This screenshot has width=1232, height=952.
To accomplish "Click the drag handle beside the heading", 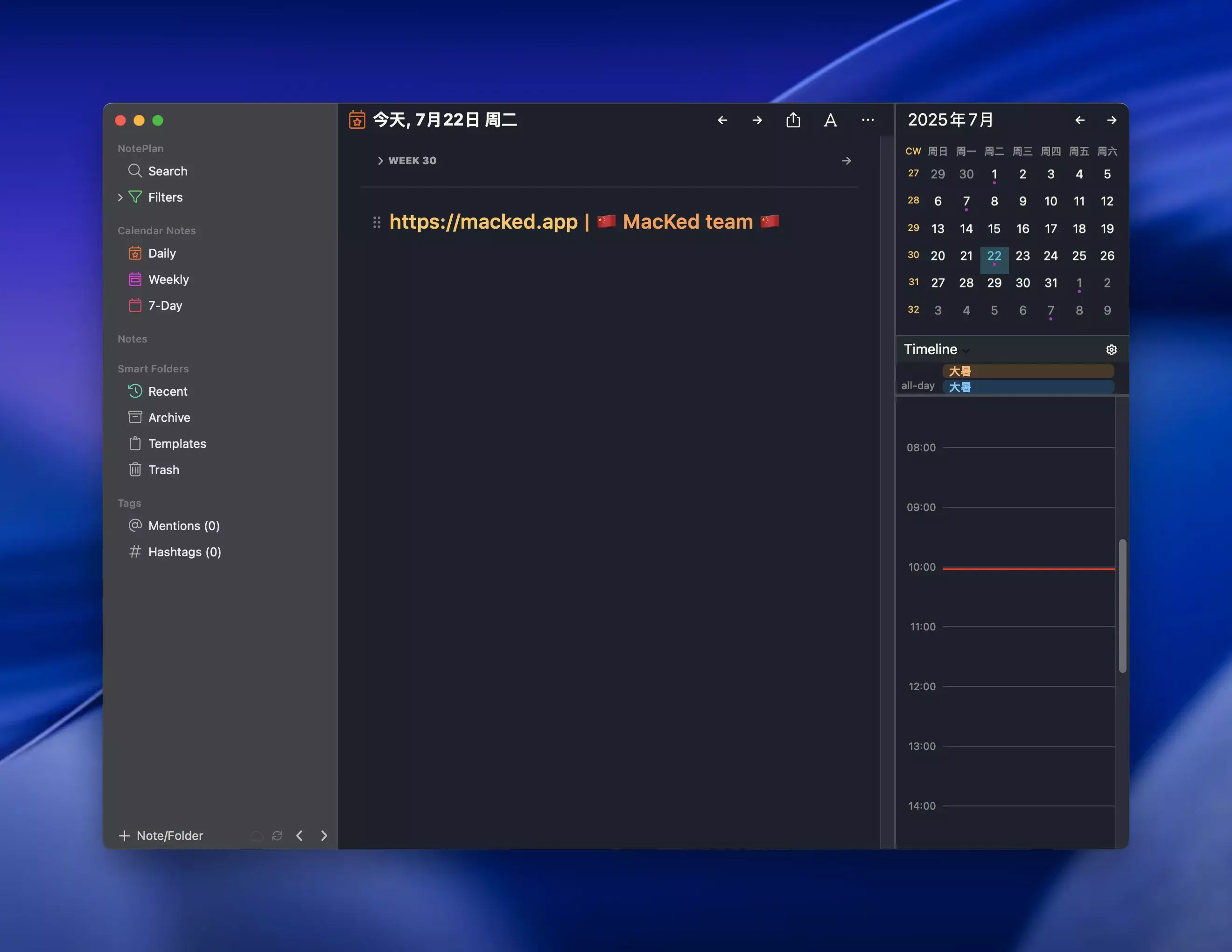I will point(377,222).
